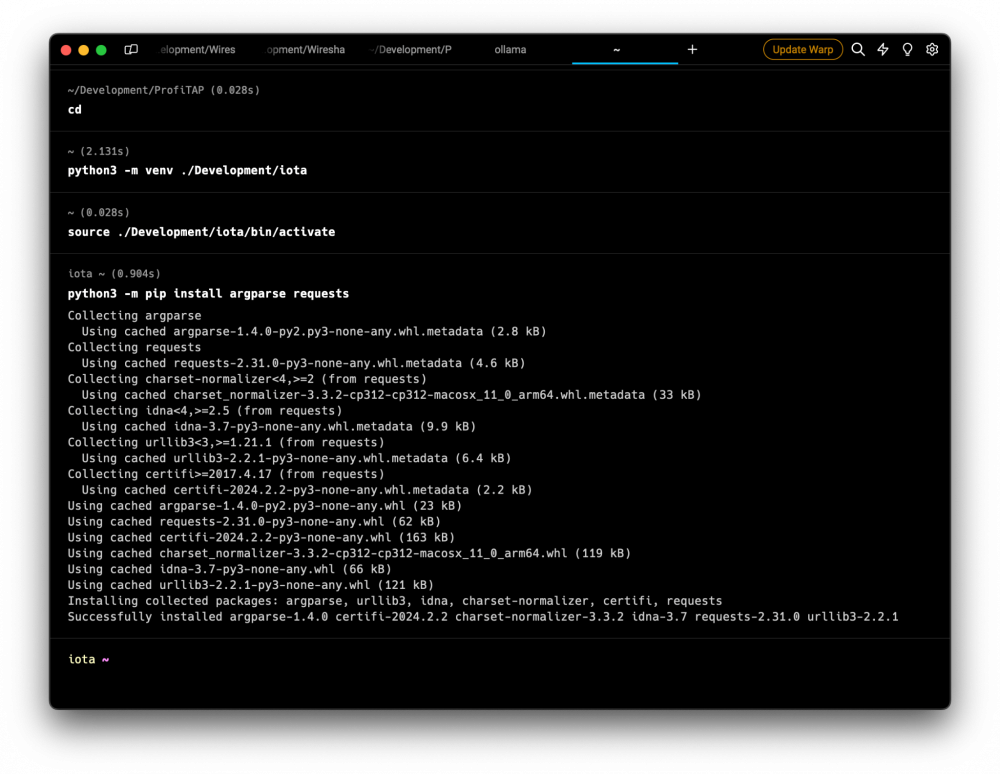1000x774 pixels.
Task: Select the tab labeled opment/Wiresha
Action: pyautogui.click(x=305, y=50)
